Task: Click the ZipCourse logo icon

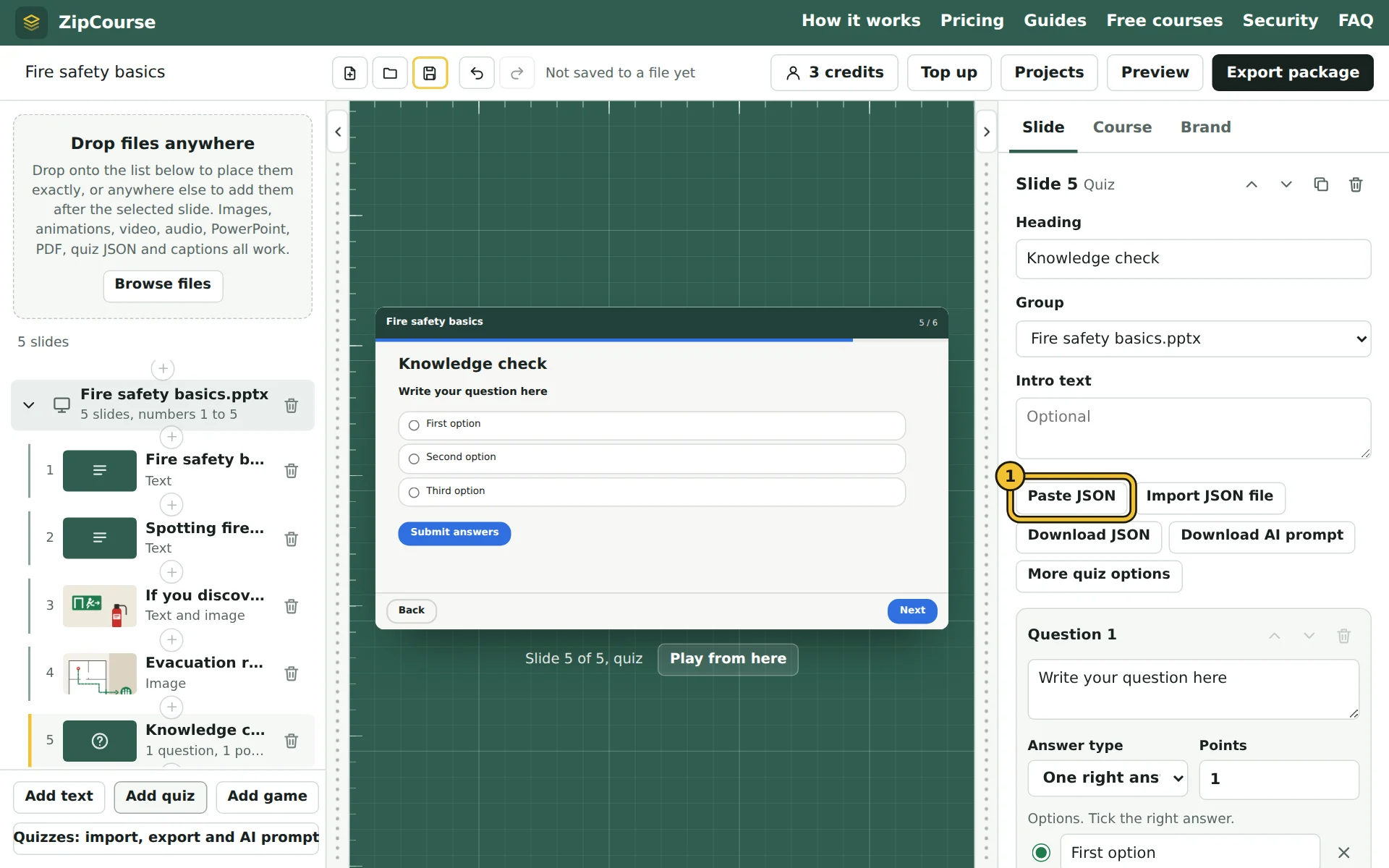Action: 31,22
